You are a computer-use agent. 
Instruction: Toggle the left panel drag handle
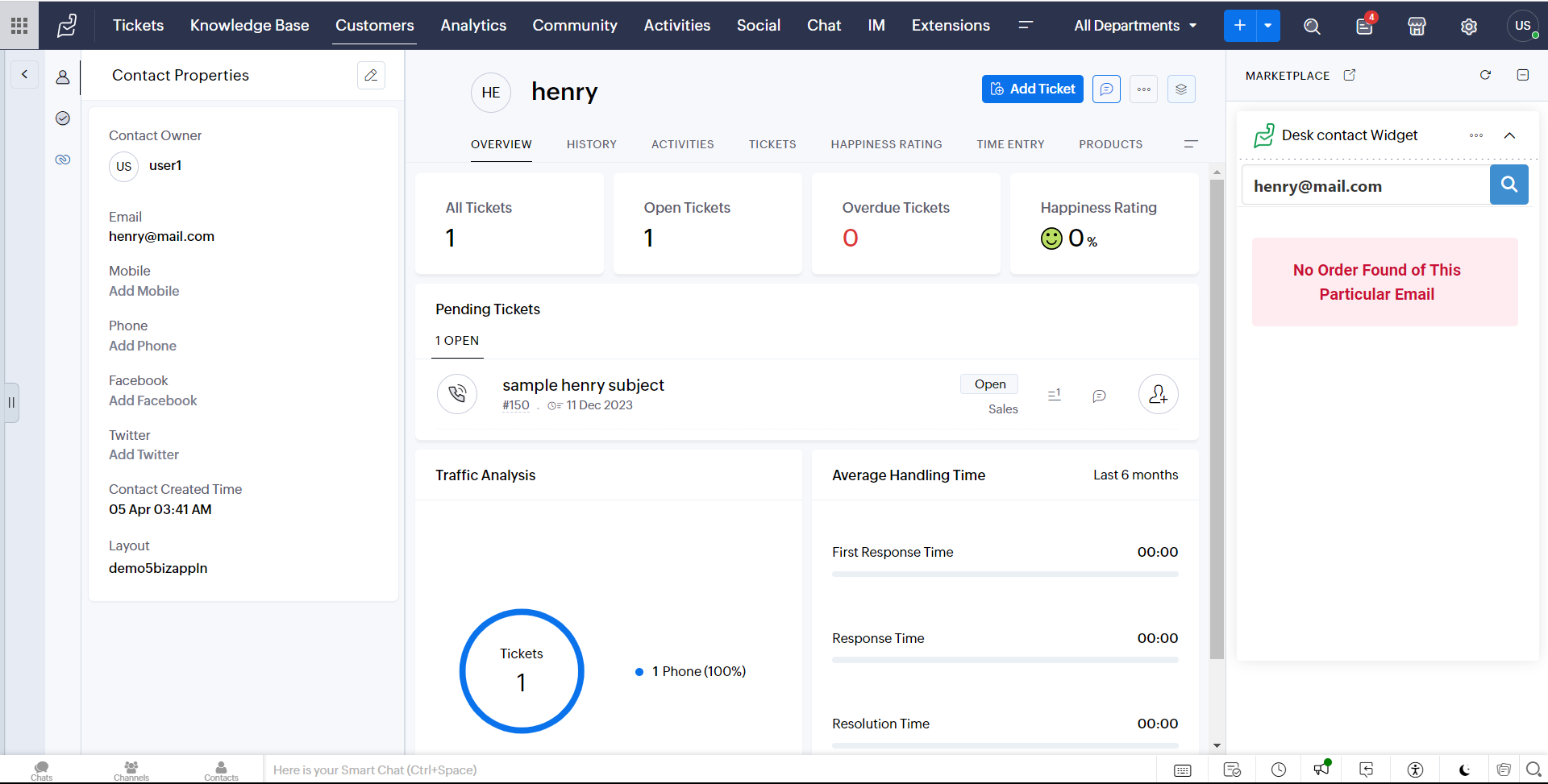coord(11,402)
